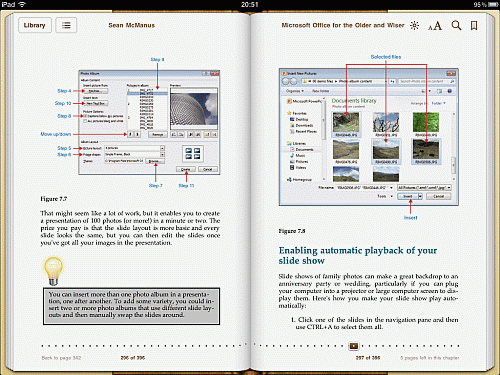Image resolution: width=500 pixels, height=375 pixels.
Task: Tap the Figure 7.7 Photo Album dialog image
Action: [149, 122]
